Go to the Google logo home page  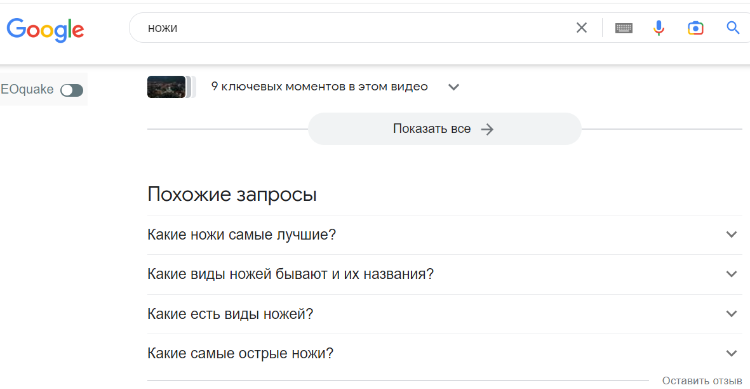tap(45, 30)
